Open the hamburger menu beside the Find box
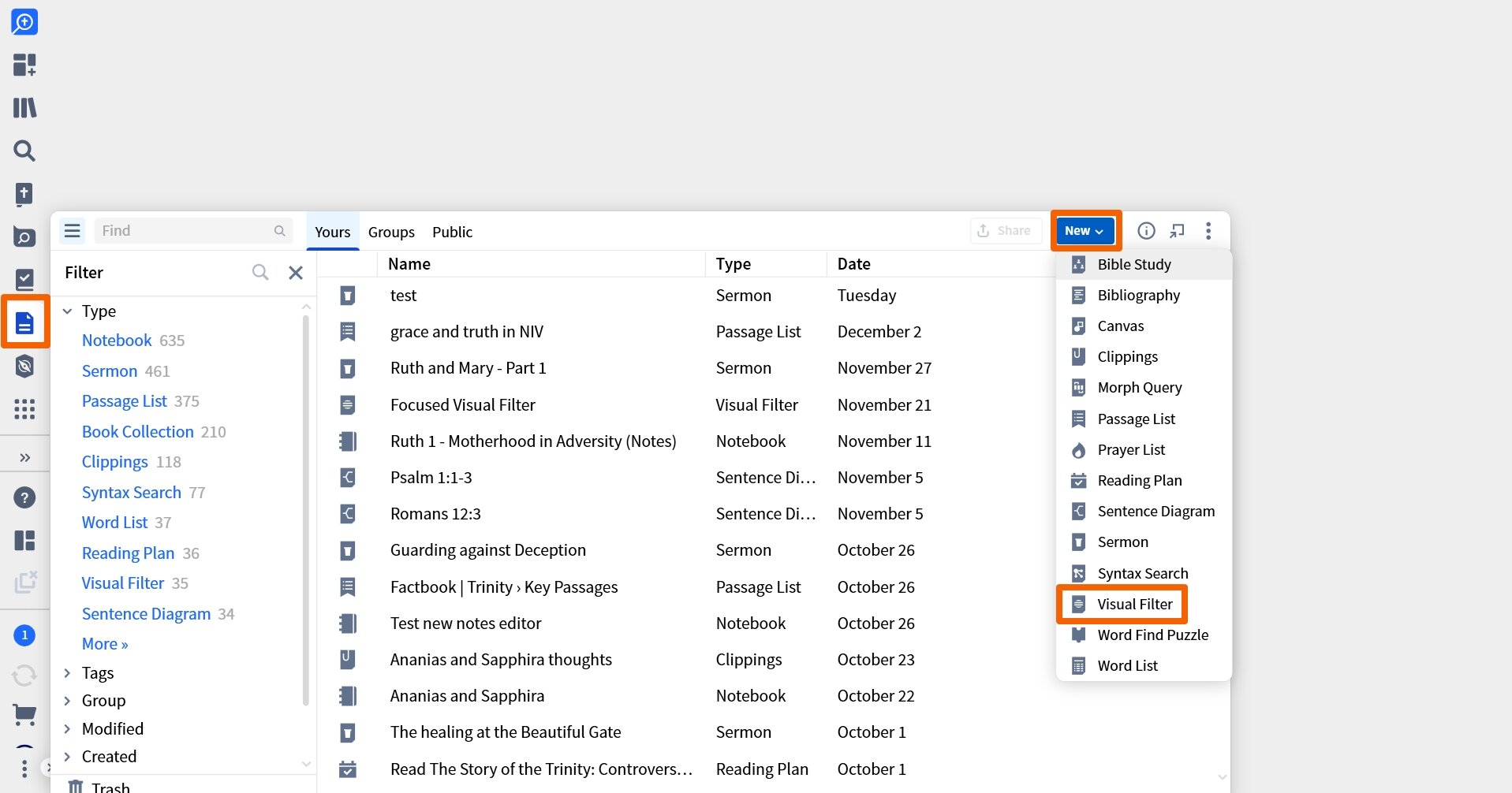 pos(72,230)
